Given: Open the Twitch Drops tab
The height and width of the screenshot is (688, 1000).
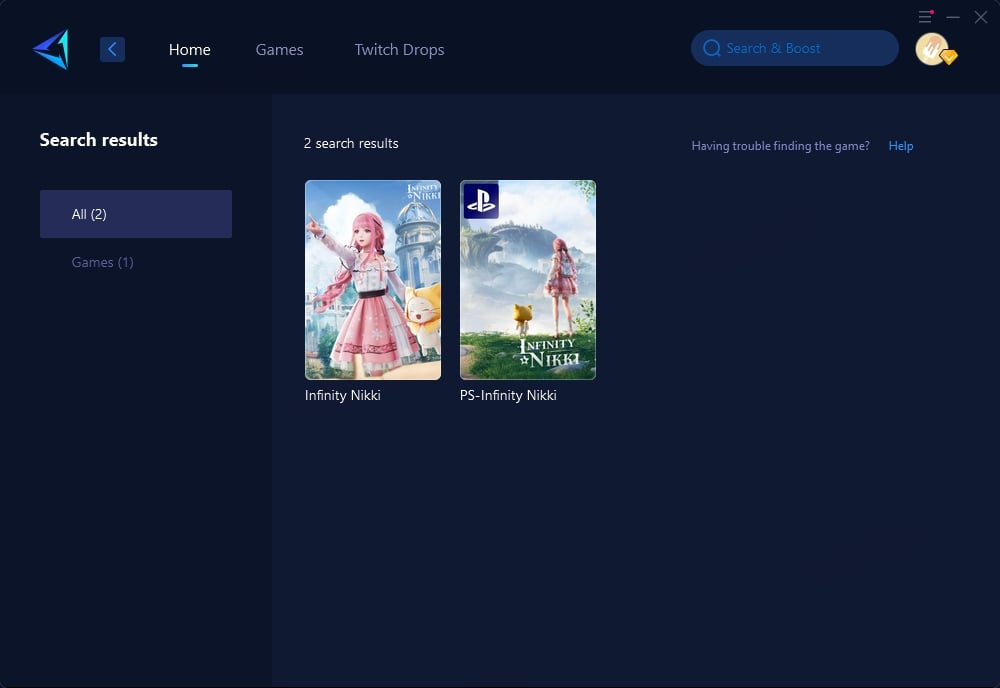Looking at the screenshot, I should click(x=399, y=50).
